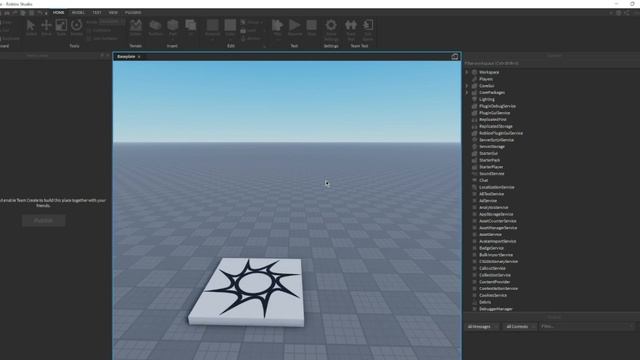Select Chat in Explorer

coord(484,180)
